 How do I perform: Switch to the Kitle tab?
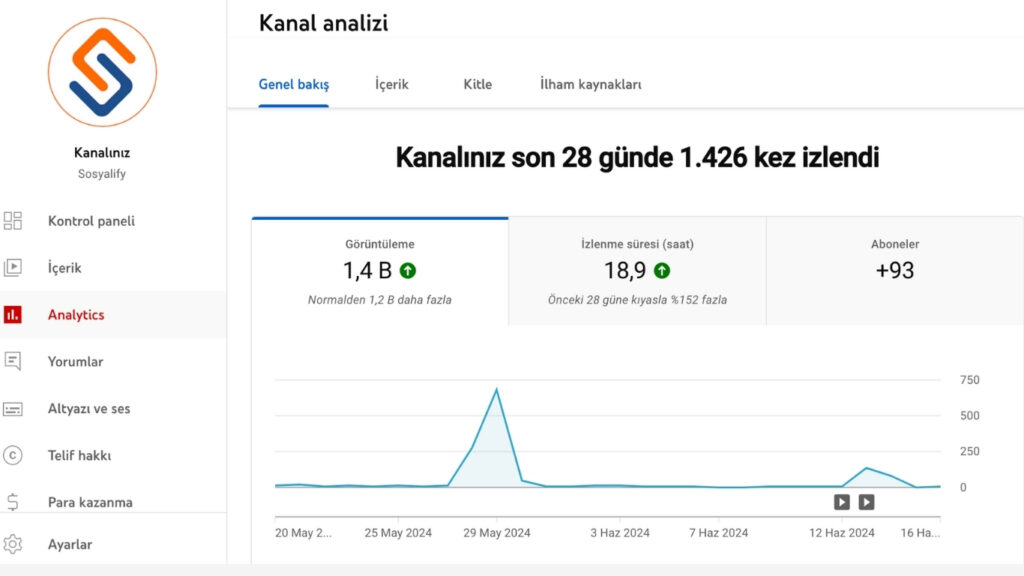477,84
